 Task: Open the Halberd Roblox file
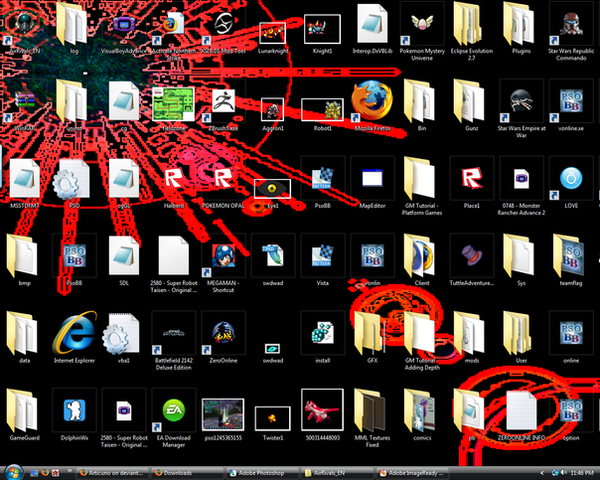click(173, 179)
